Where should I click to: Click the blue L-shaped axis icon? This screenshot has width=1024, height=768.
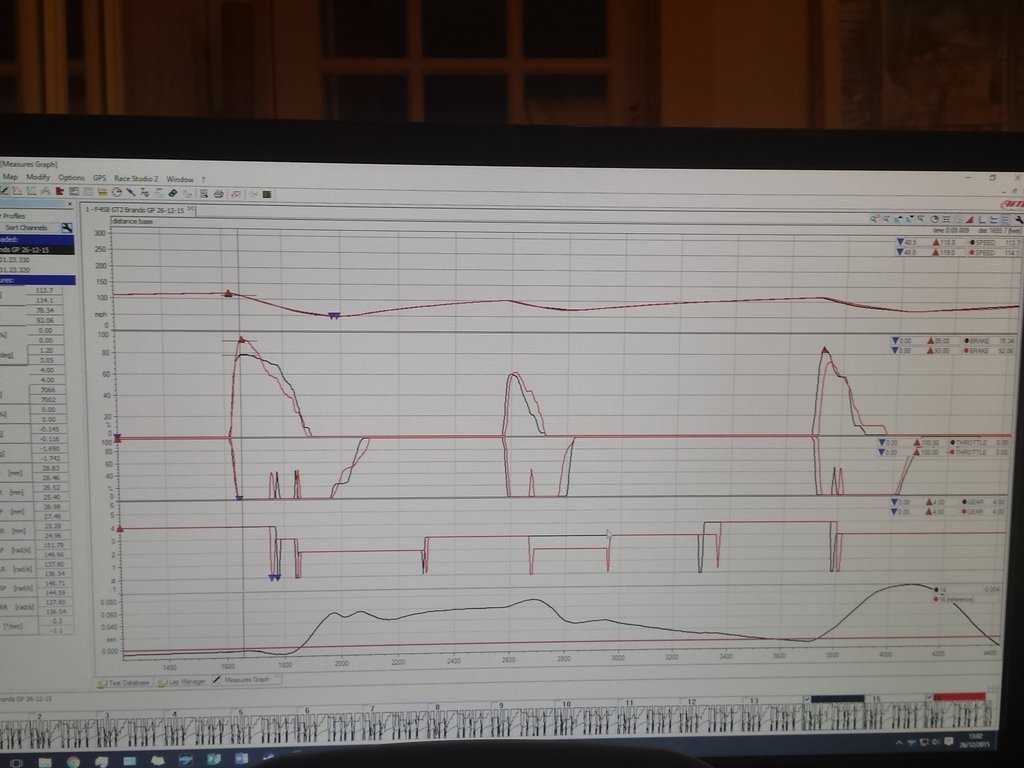(982, 219)
